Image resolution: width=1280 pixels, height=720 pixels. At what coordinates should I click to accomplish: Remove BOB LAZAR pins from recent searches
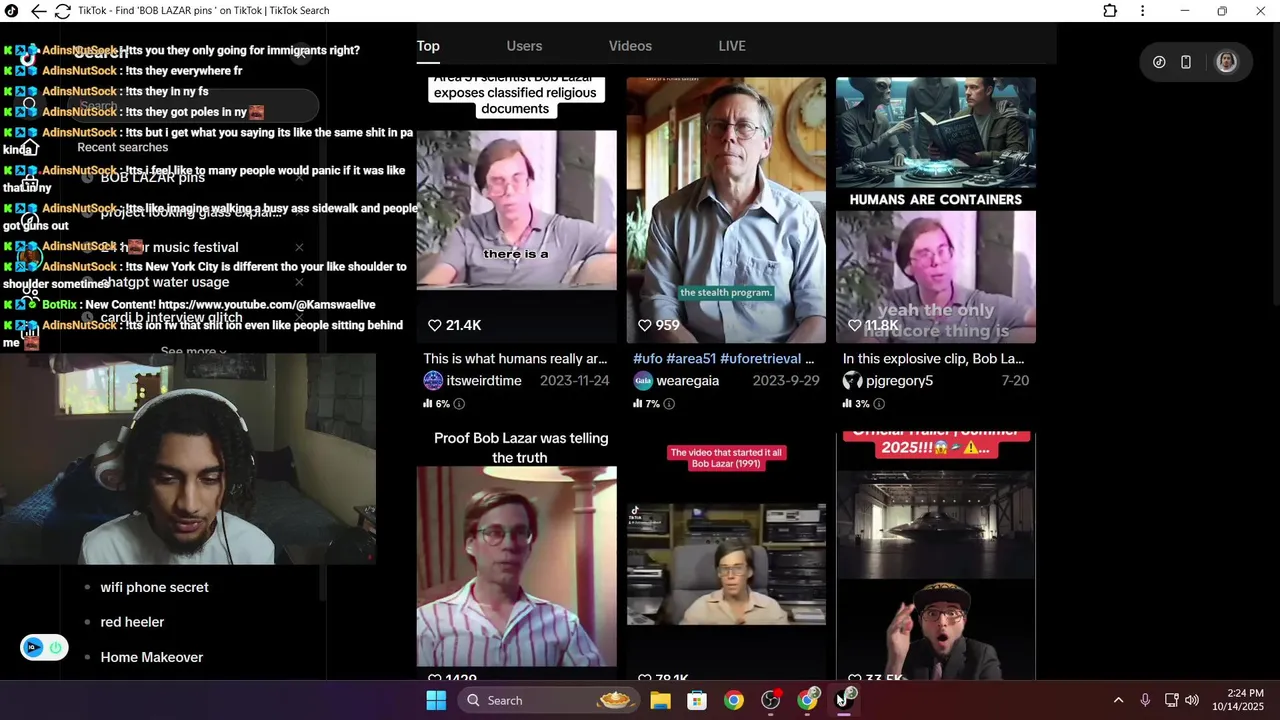point(299,177)
